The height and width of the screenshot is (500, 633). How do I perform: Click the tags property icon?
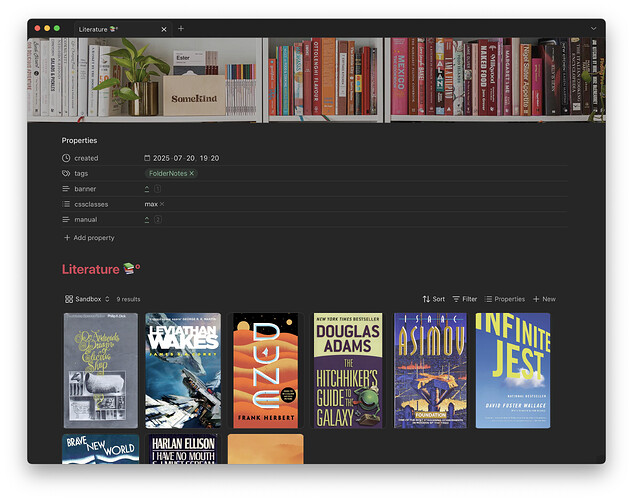(x=66, y=174)
